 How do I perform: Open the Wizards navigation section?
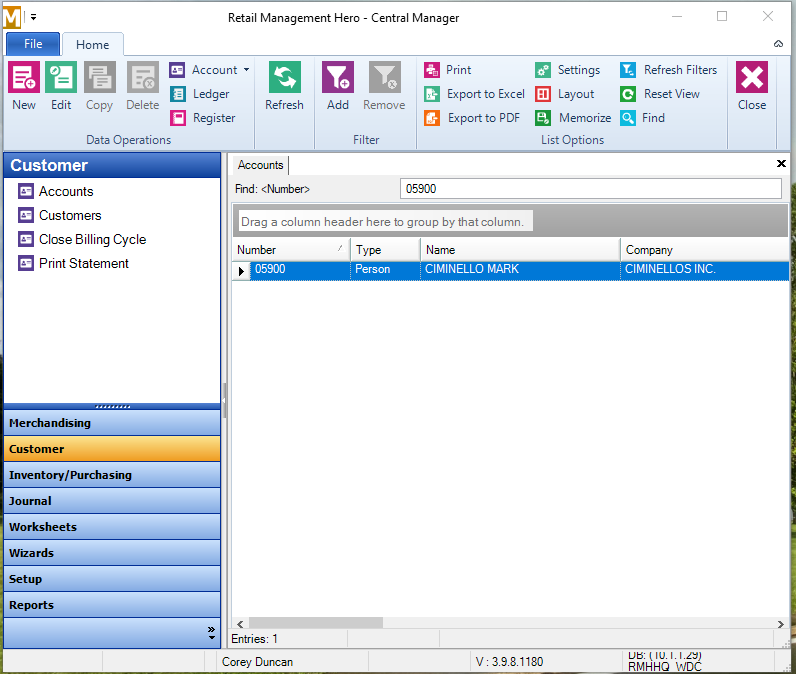click(112, 553)
